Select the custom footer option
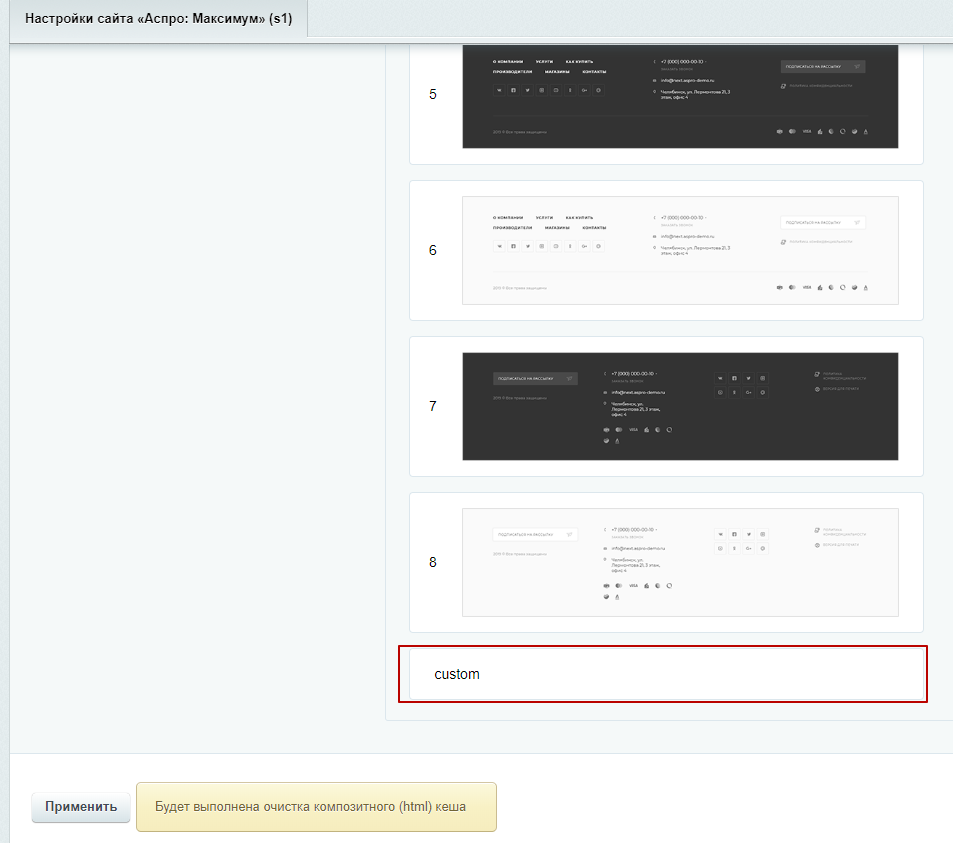This screenshot has height=843, width=953. (x=666, y=674)
